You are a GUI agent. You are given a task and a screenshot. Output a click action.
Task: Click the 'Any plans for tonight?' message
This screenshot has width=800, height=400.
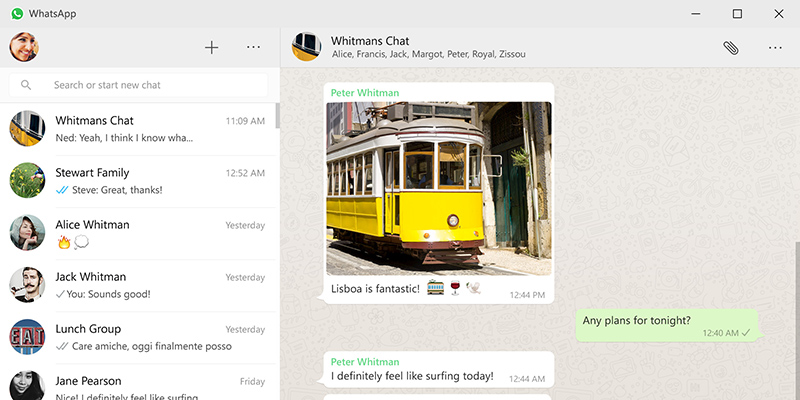(x=637, y=321)
